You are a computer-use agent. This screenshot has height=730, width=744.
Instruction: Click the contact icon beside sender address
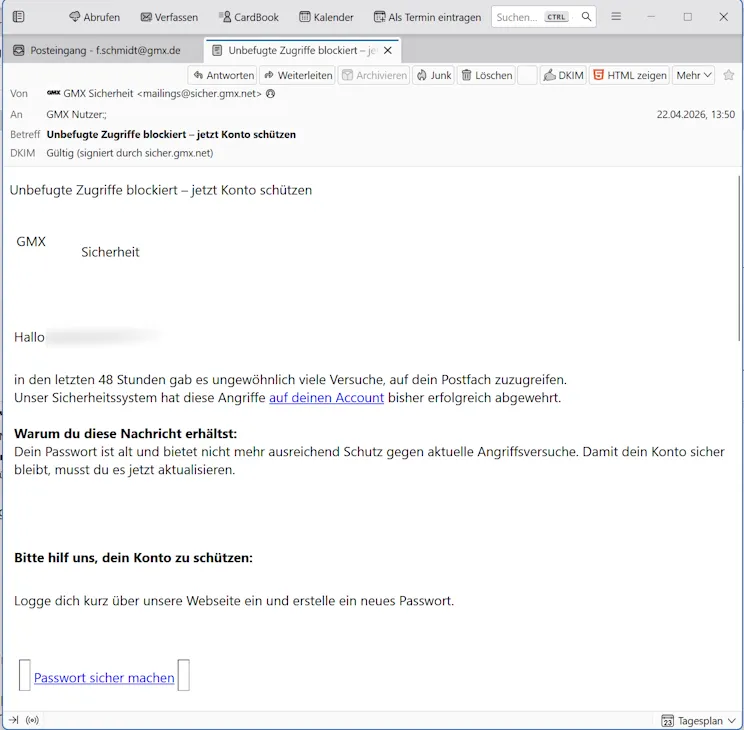point(270,94)
